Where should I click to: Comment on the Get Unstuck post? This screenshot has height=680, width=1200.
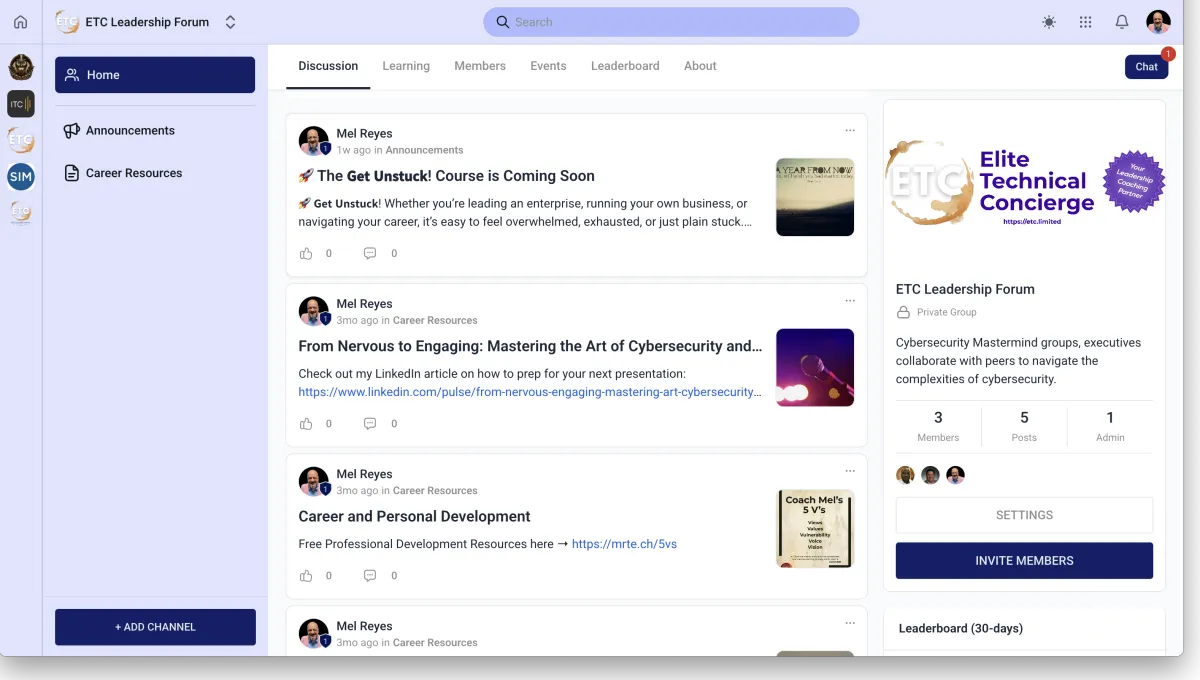[x=370, y=253]
